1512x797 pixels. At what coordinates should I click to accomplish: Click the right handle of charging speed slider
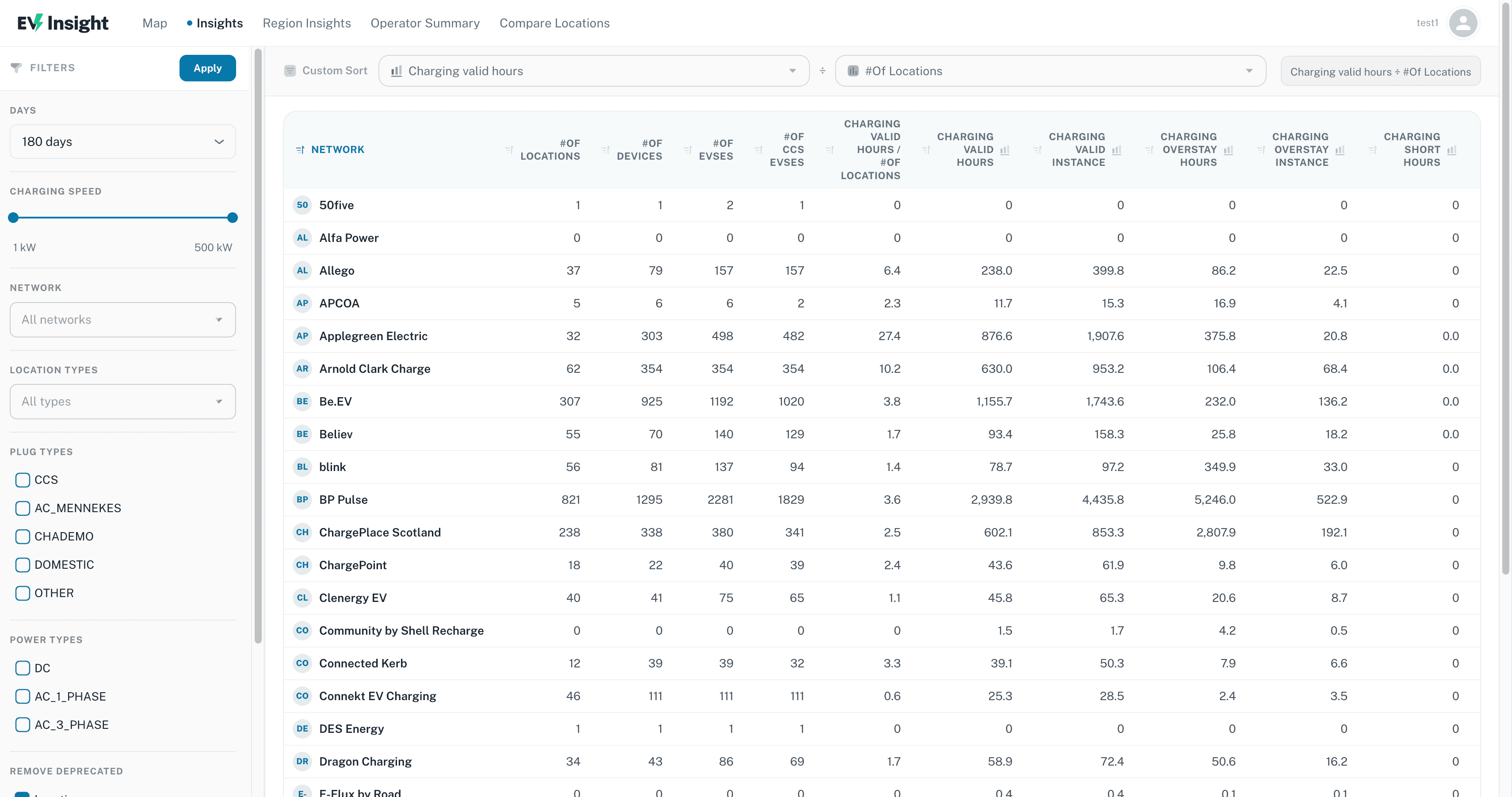point(233,217)
